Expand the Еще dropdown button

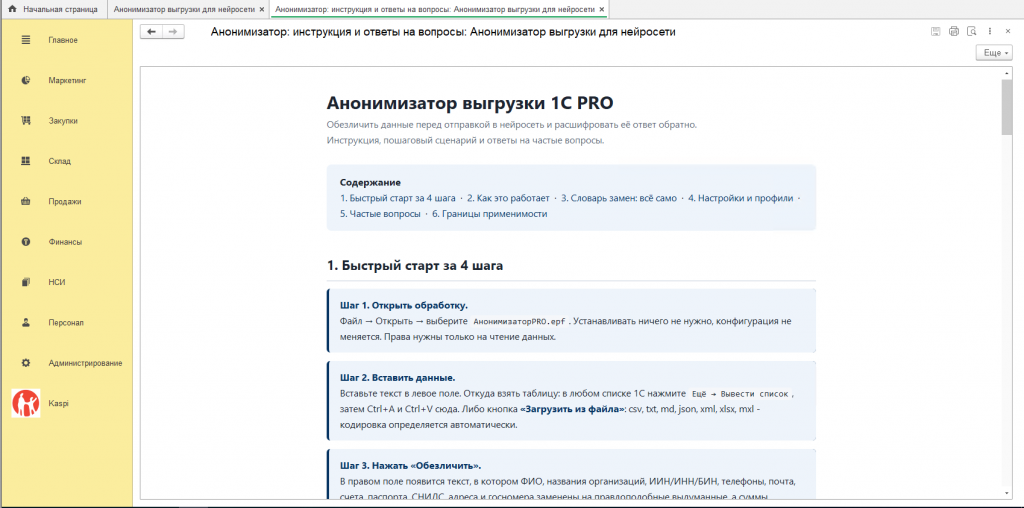click(995, 53)
